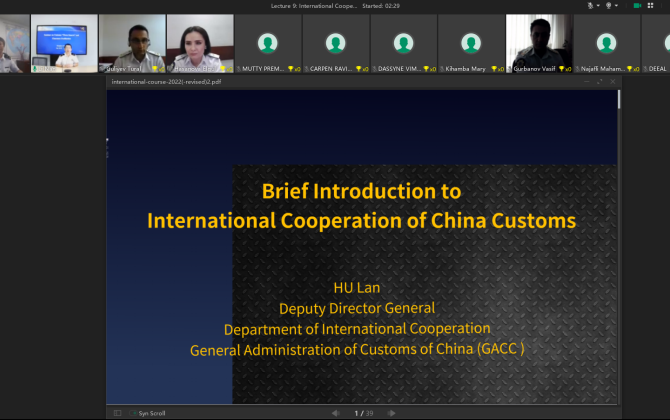This screenshot has width=670, height=420.
Task: Click trophy icon on CARPEN RAVI tile
Action: pos(359,69)
